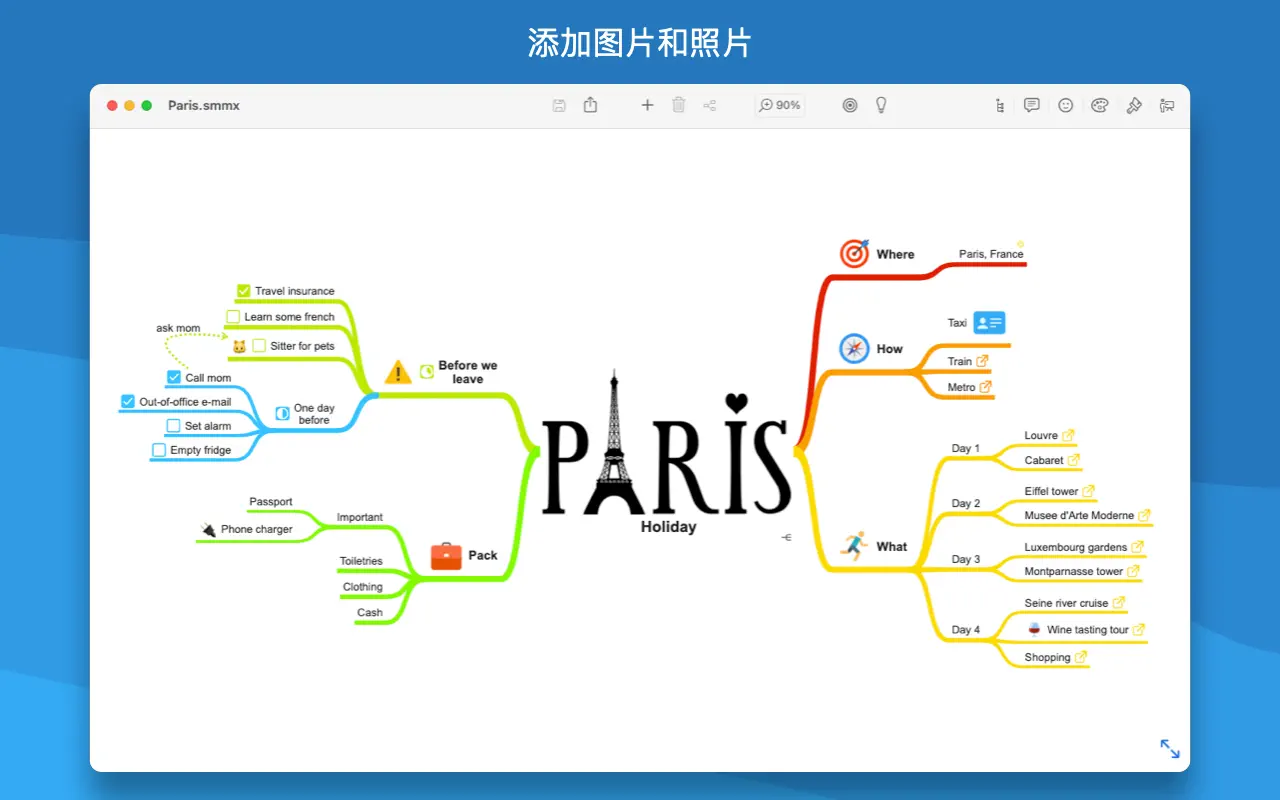Viewport: 1280px width, 800px height.
Task: Click the plug icon beside Phone charger
Action: point(207,529)
